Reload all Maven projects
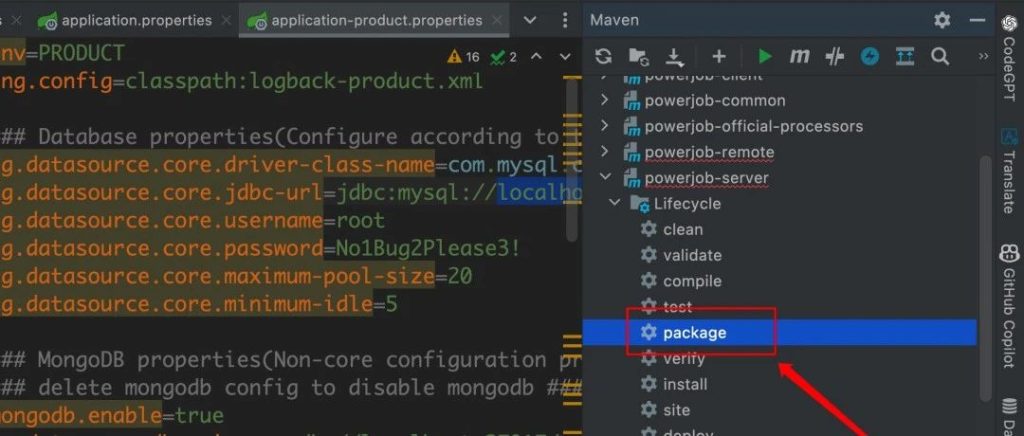 (x=603, y=57)
